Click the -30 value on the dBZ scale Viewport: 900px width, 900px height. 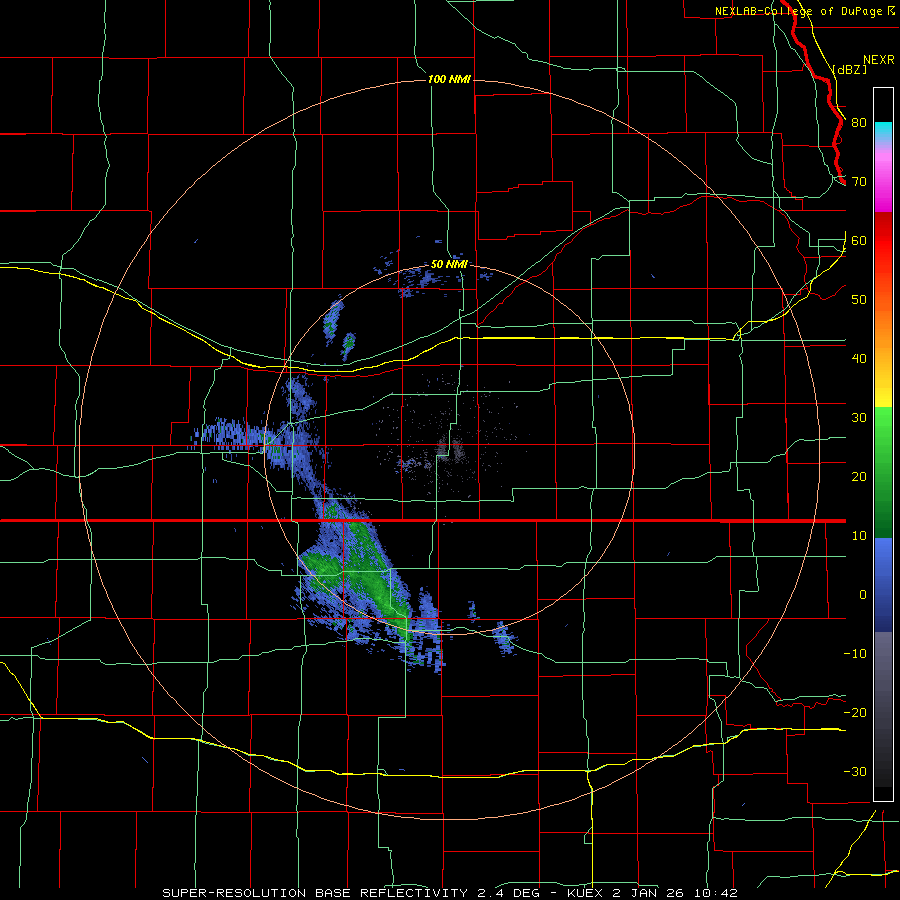(855, 772)
